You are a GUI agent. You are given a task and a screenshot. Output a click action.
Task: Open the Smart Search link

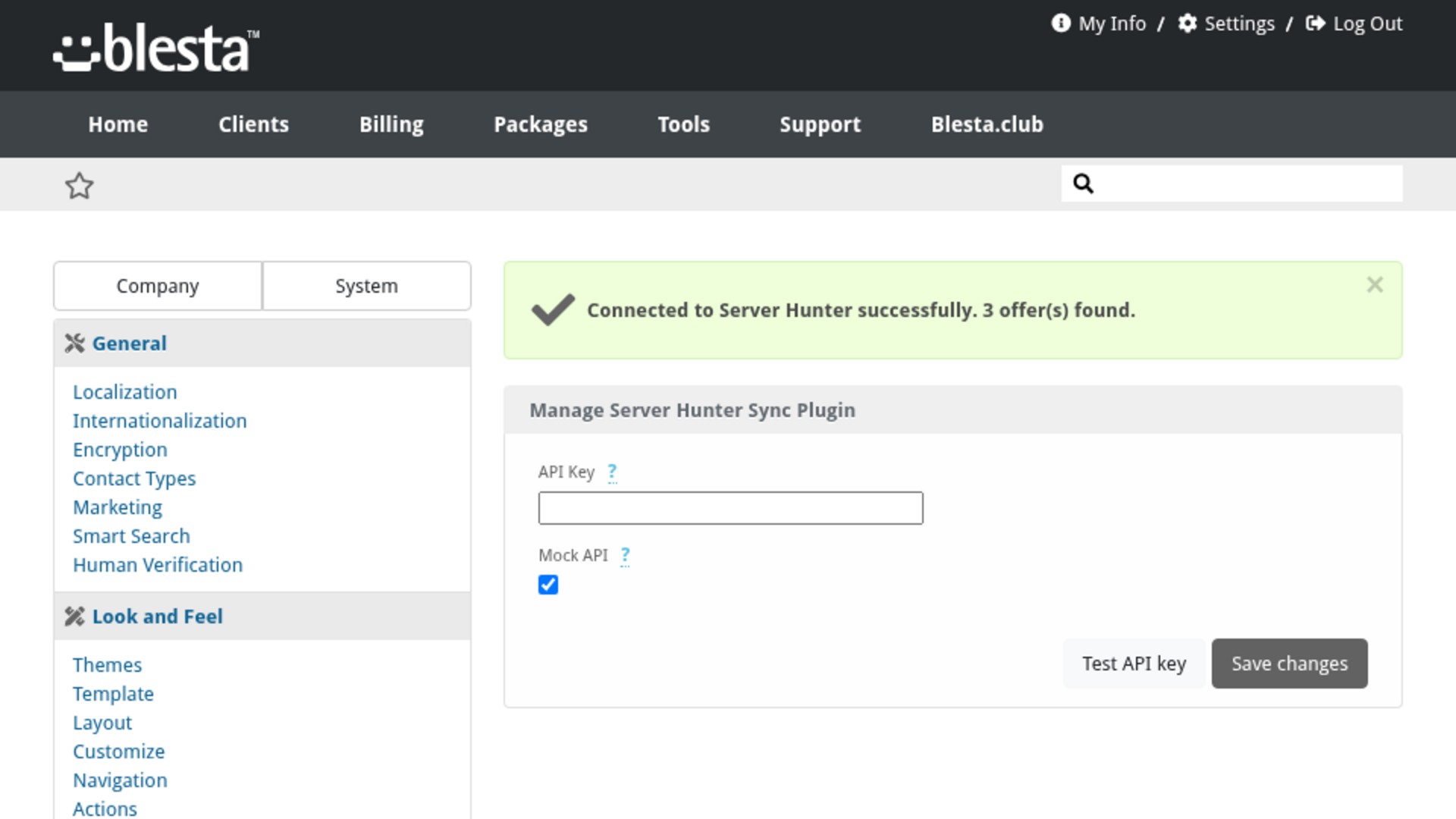pos(131,536)
